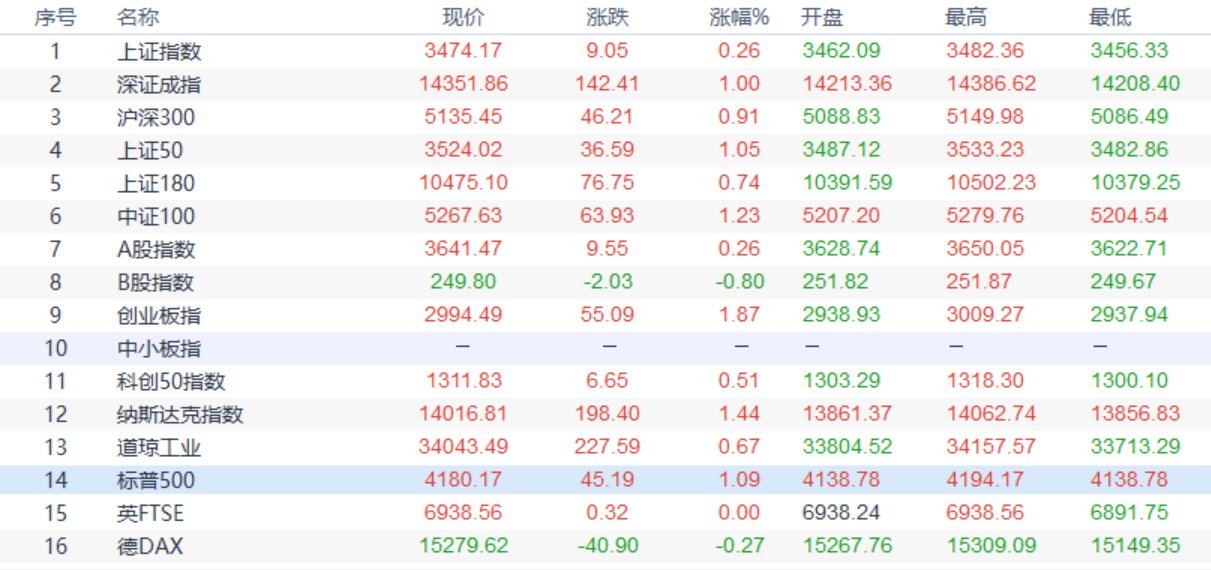Select the 道琼工业 row name
The height and width of the screenshot is (570, 1211).
tap(159, 447)
